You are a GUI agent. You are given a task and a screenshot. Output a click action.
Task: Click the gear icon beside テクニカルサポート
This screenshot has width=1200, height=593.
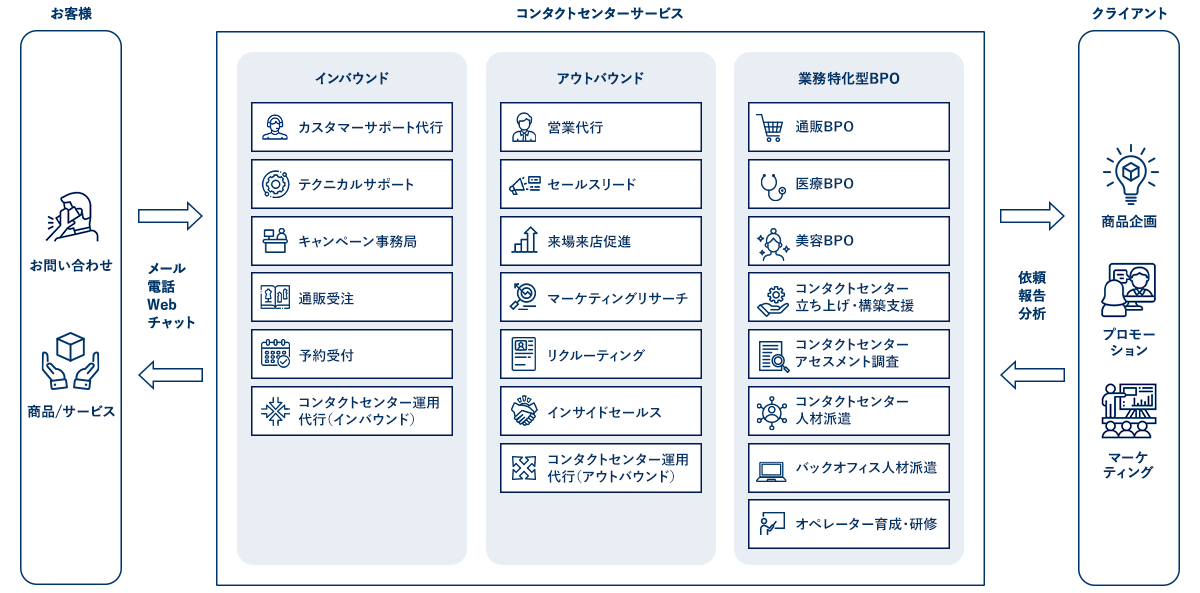coord(275,184)
